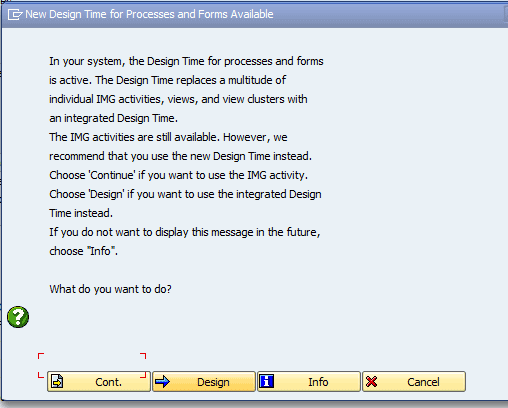508x408 pixels.
Task: Choose Cont. to use the IMG activity
Action: [x=99, y=381]
